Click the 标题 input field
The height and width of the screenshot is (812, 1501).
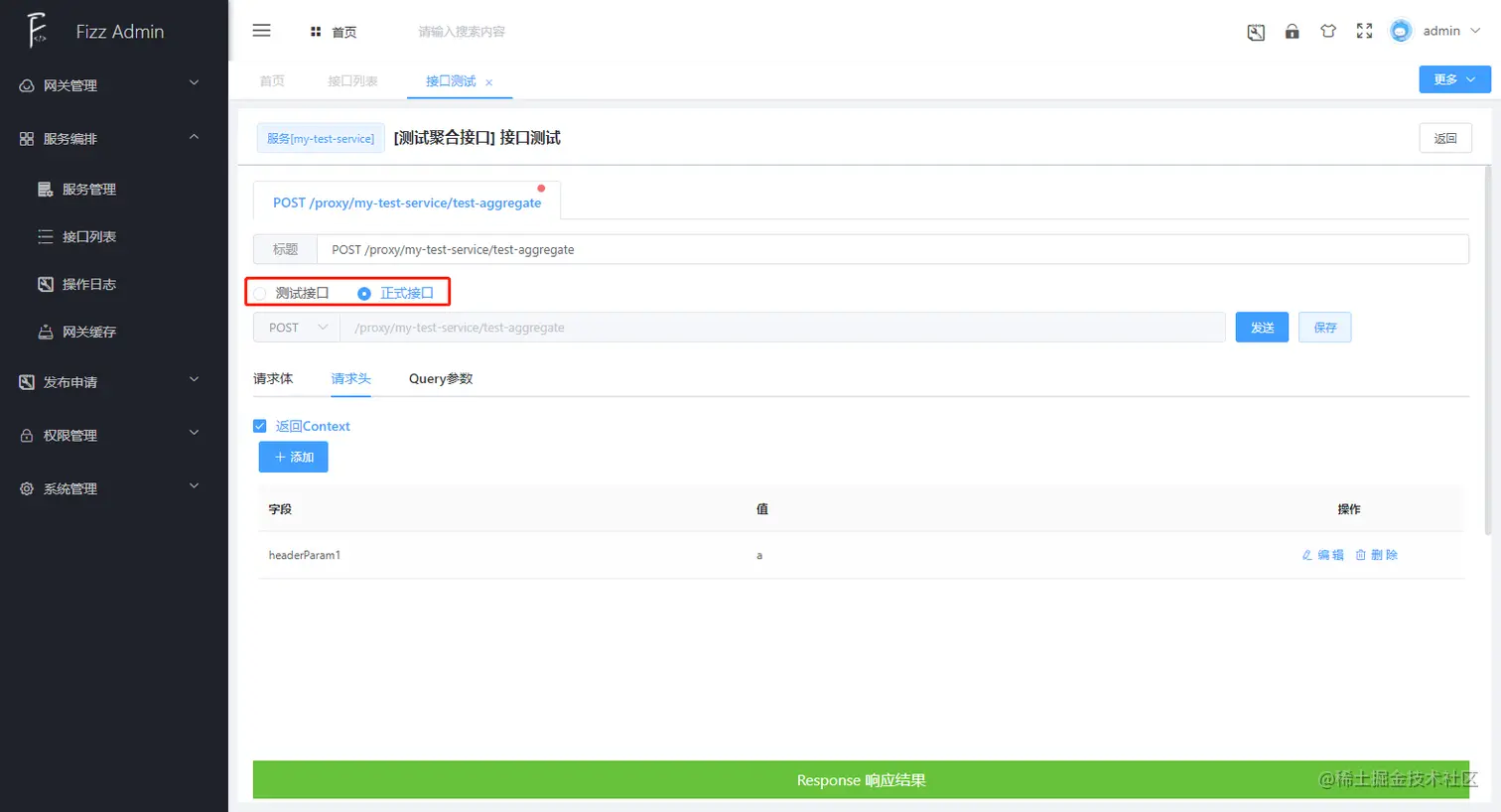click(x=892, y=249)
